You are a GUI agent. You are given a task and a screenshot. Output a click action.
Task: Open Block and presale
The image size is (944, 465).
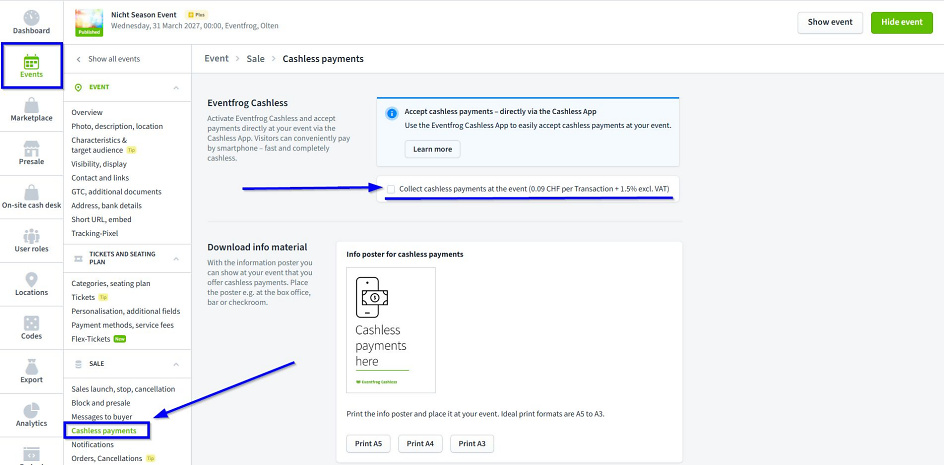[101, 403]
